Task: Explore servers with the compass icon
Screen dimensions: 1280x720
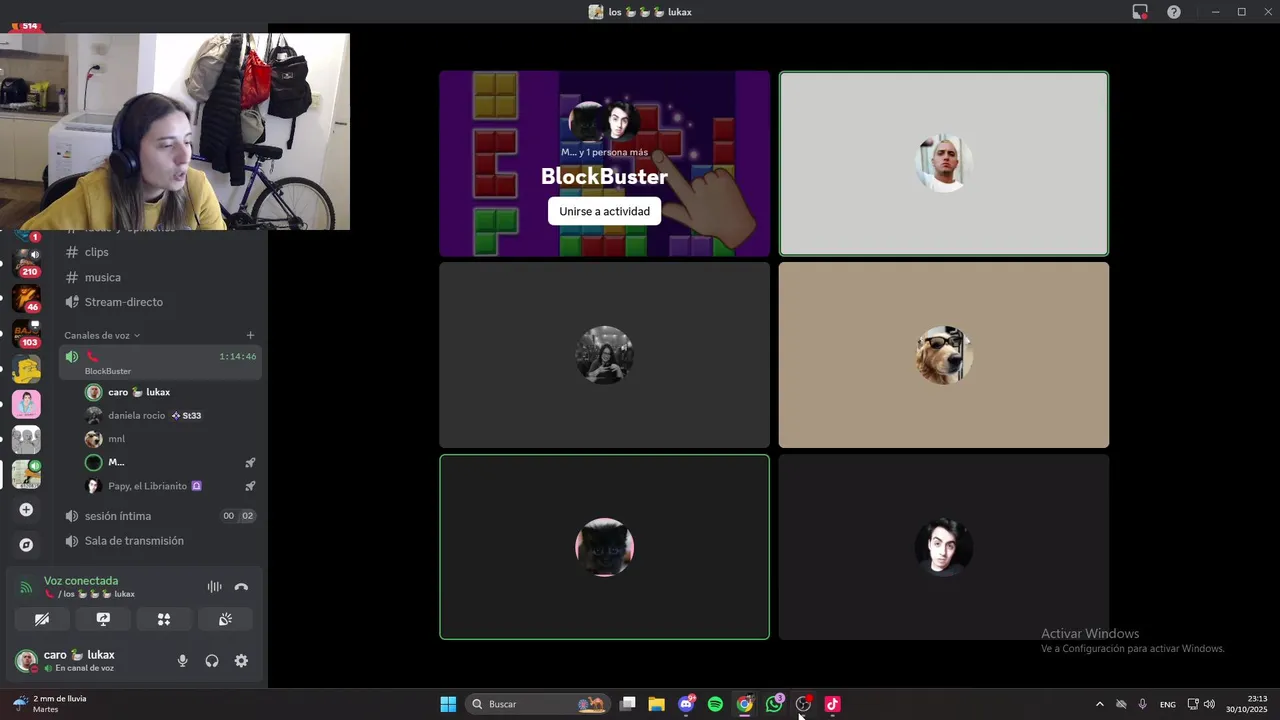Action: pyautogui.click(x=26, y=545)
